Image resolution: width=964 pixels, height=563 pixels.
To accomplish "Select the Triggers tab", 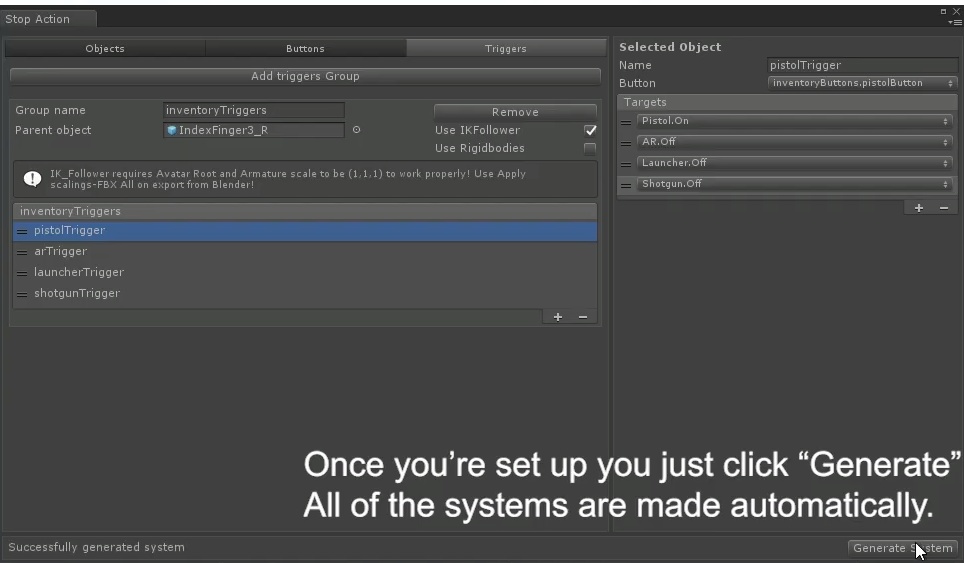I will click(x=506, y=49).
